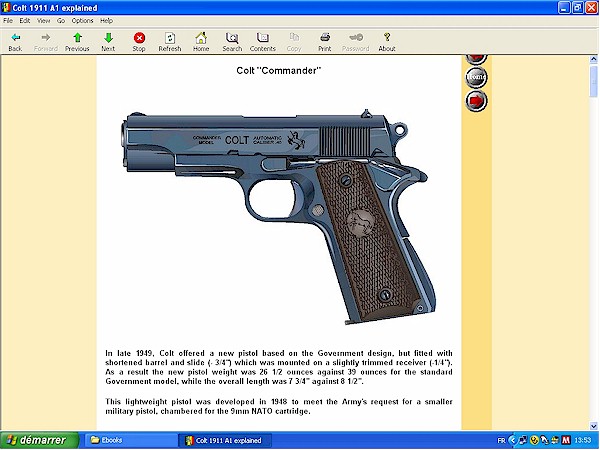The height and width of the screenshot is (450, 600).
Task: Stop loading with the red Stop button
Action: 139,42
